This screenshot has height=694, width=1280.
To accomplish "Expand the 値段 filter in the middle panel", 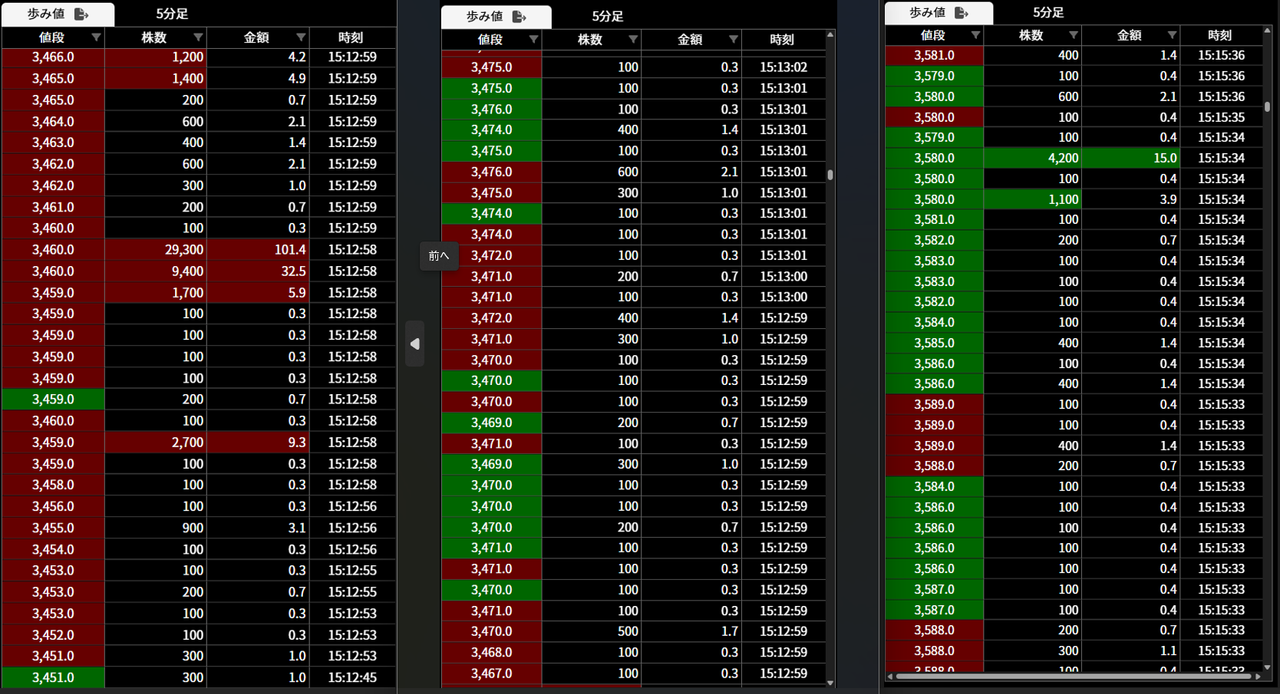I will pos(533,40).
